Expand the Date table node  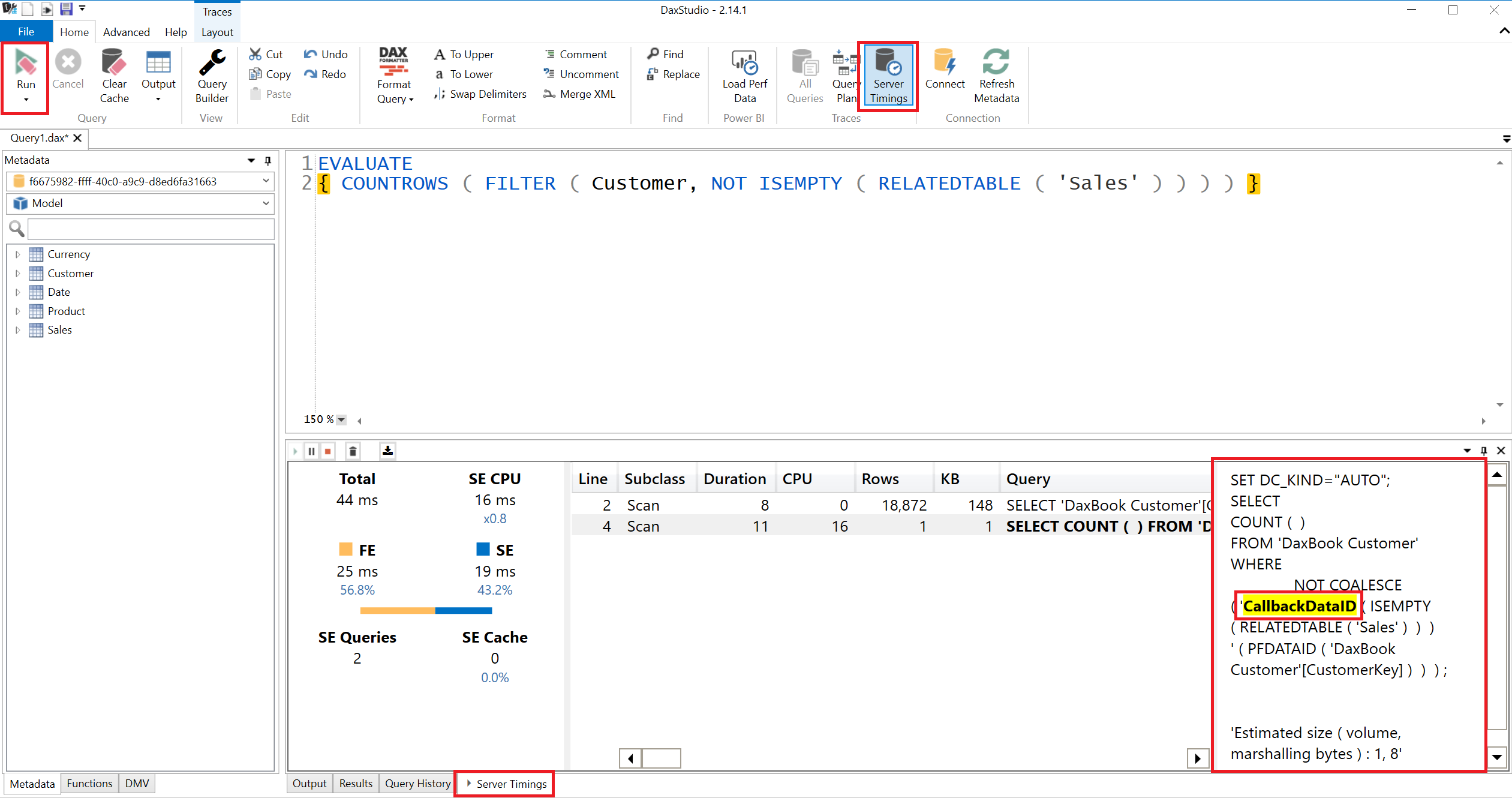17,292
